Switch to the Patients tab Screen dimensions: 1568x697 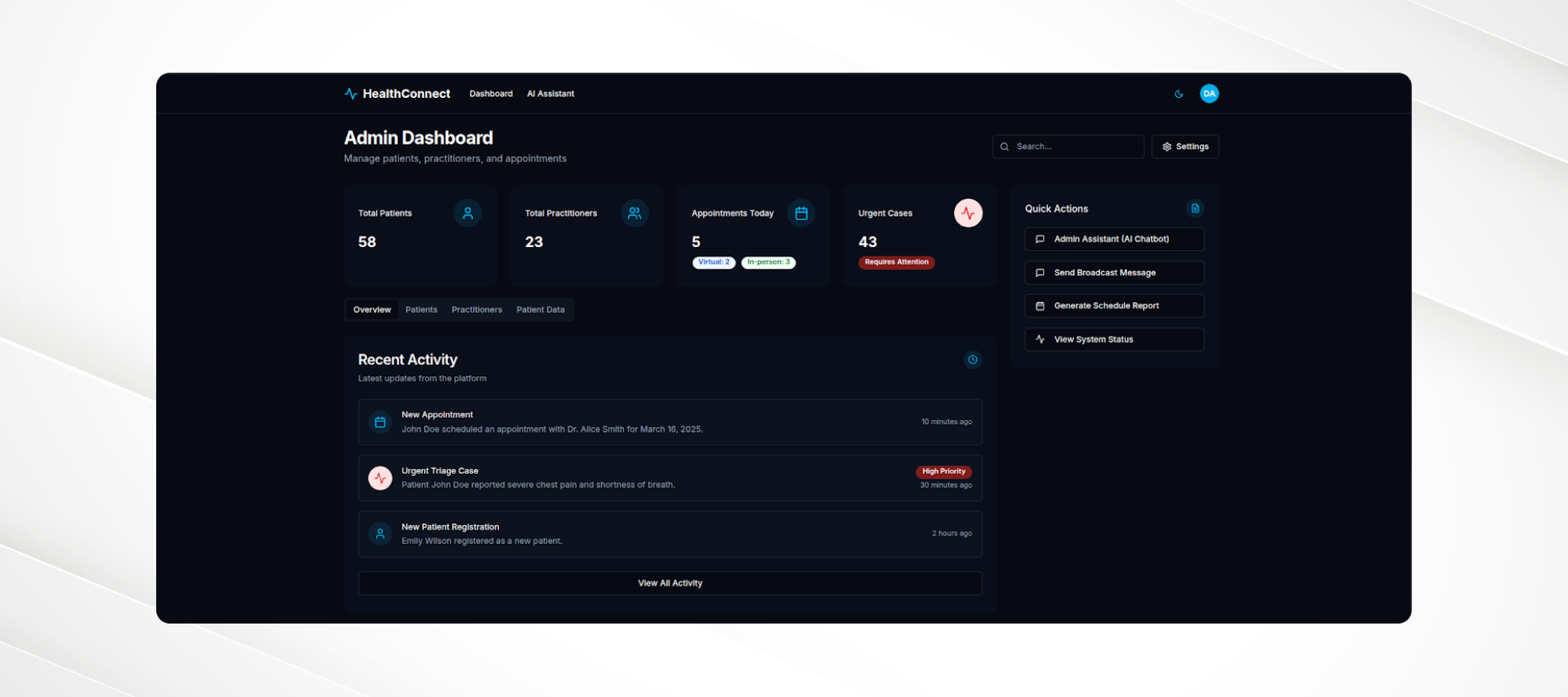(421, 309)
